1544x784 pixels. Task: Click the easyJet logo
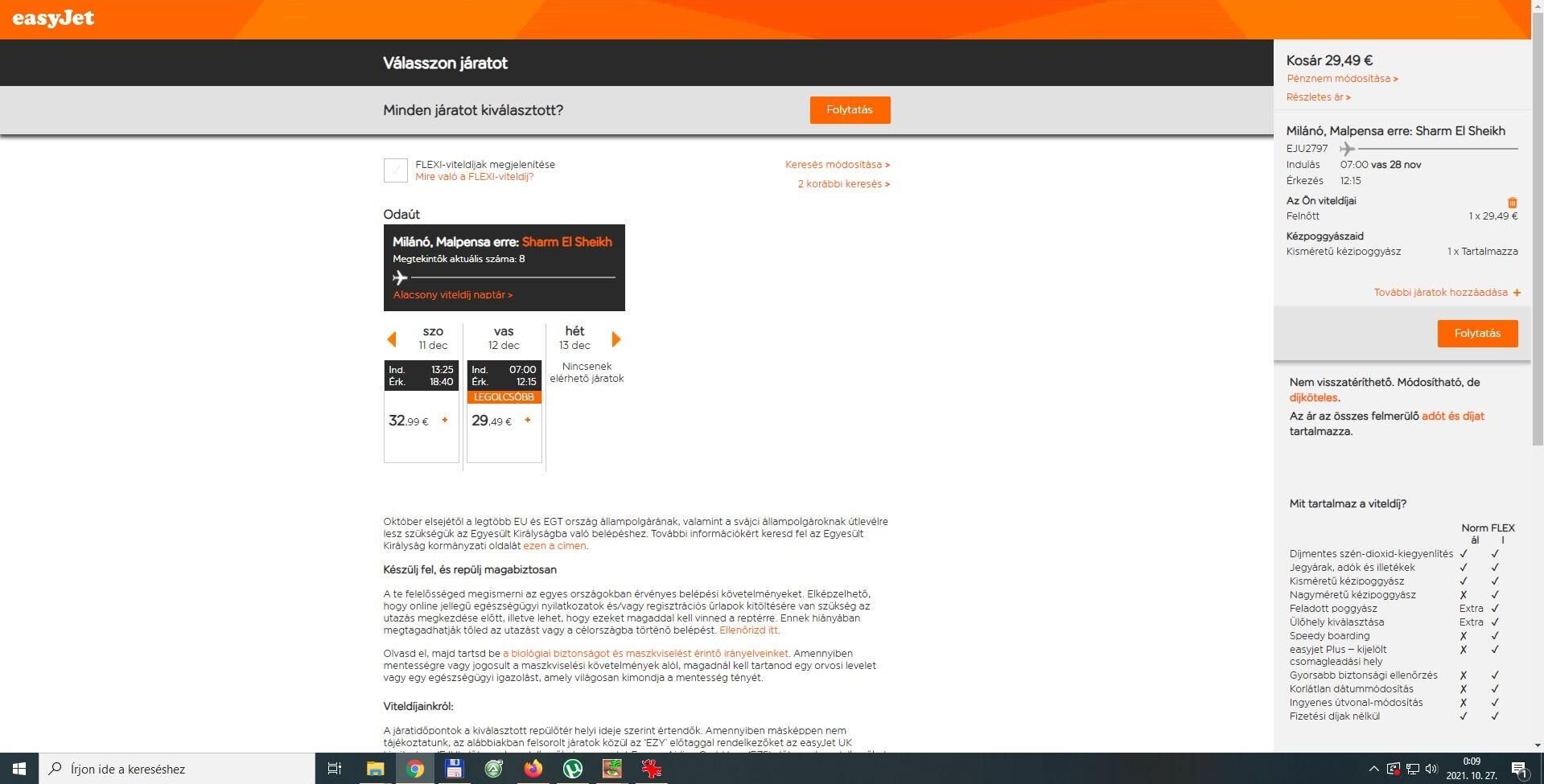53,18
